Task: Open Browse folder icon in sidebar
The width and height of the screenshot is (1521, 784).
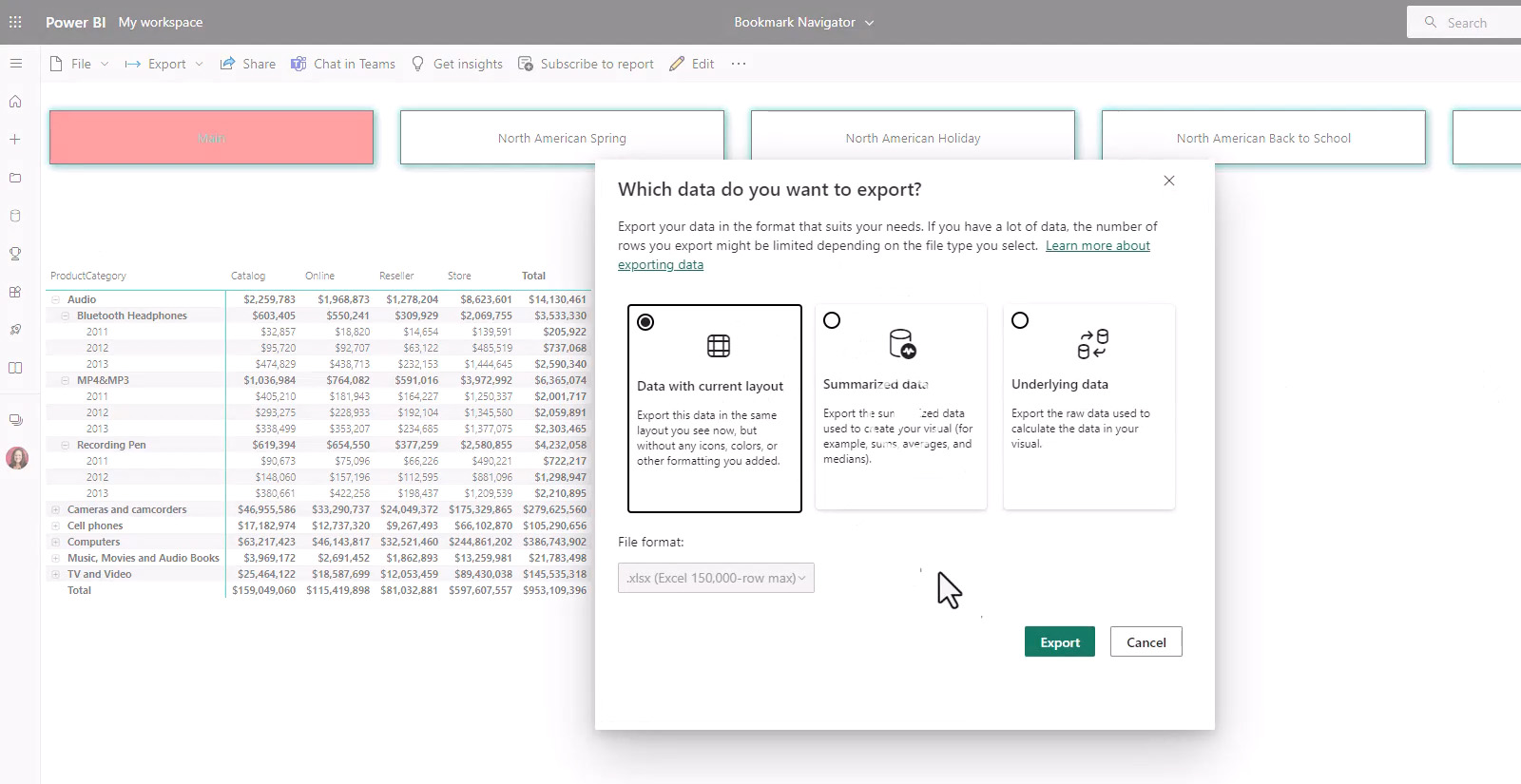Action: (15, 178)
